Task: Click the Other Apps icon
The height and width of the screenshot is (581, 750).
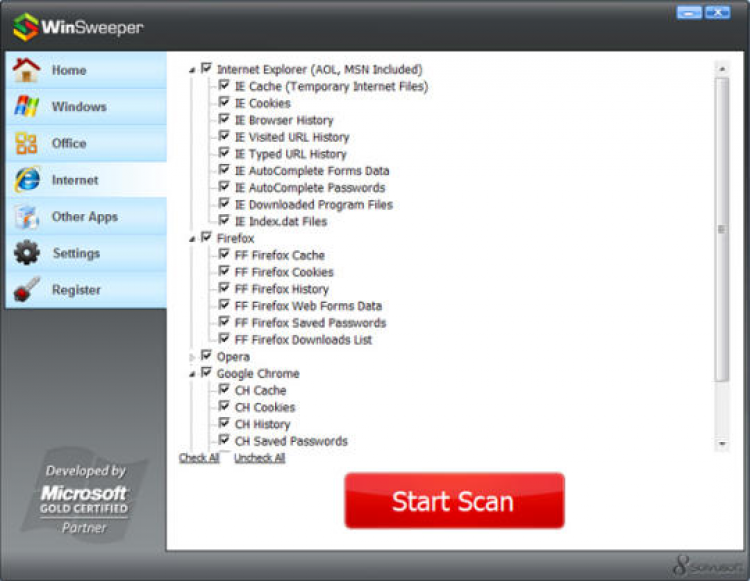Action: (x=26, y=217)
